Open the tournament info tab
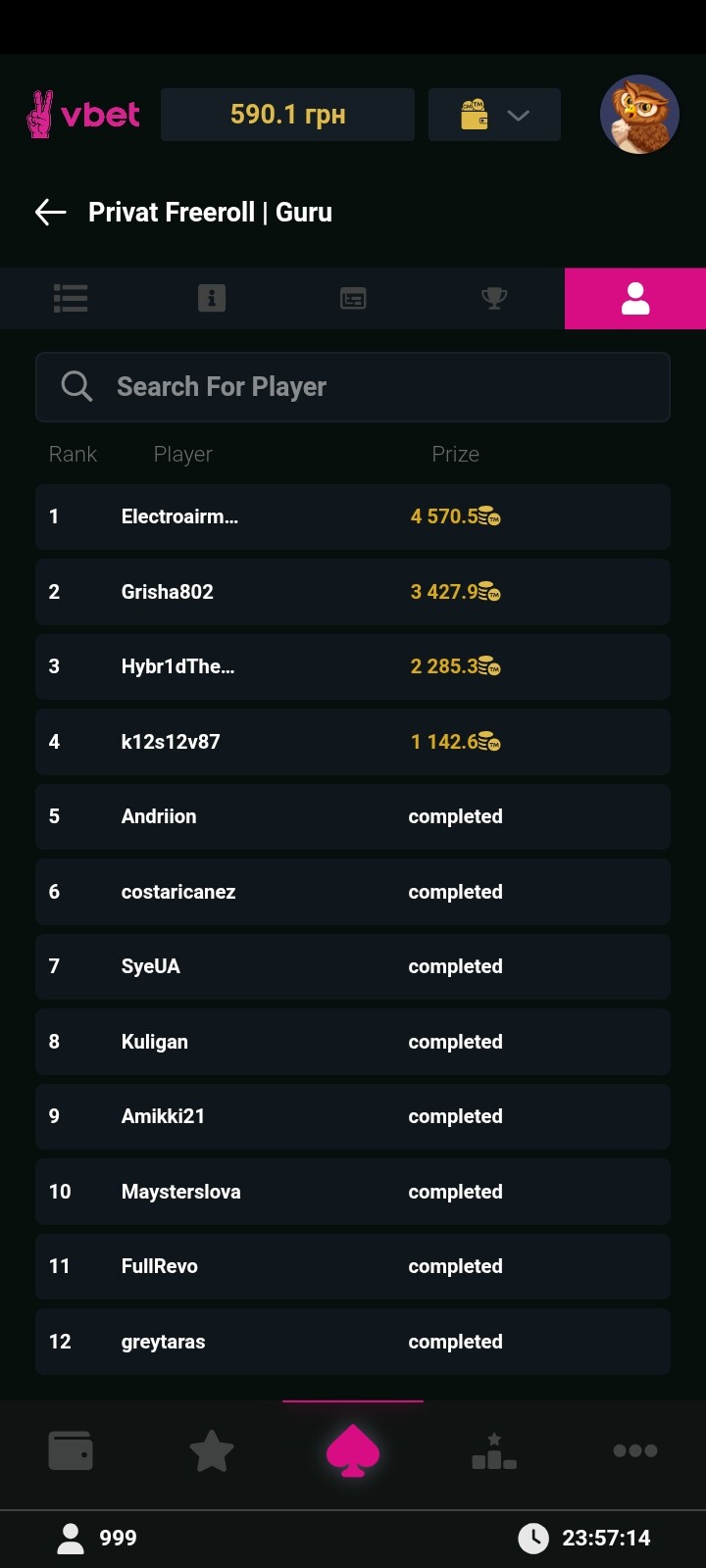706x1568 pixels. 212,298
